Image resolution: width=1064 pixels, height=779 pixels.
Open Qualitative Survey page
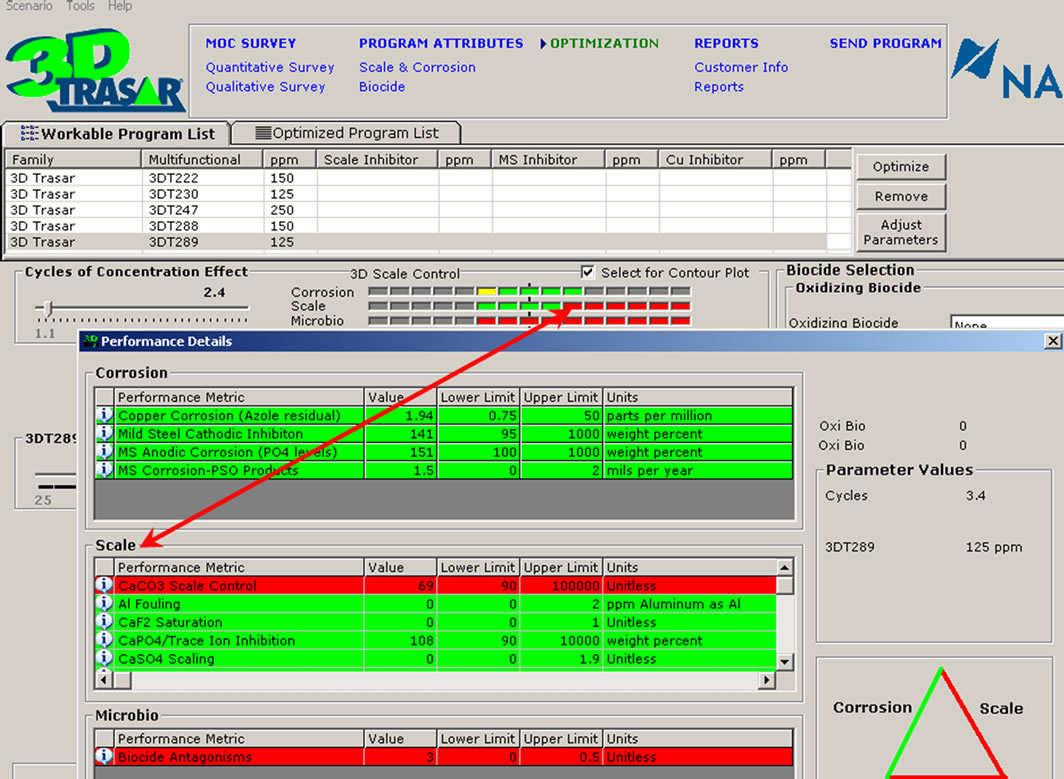pos(265,87)
